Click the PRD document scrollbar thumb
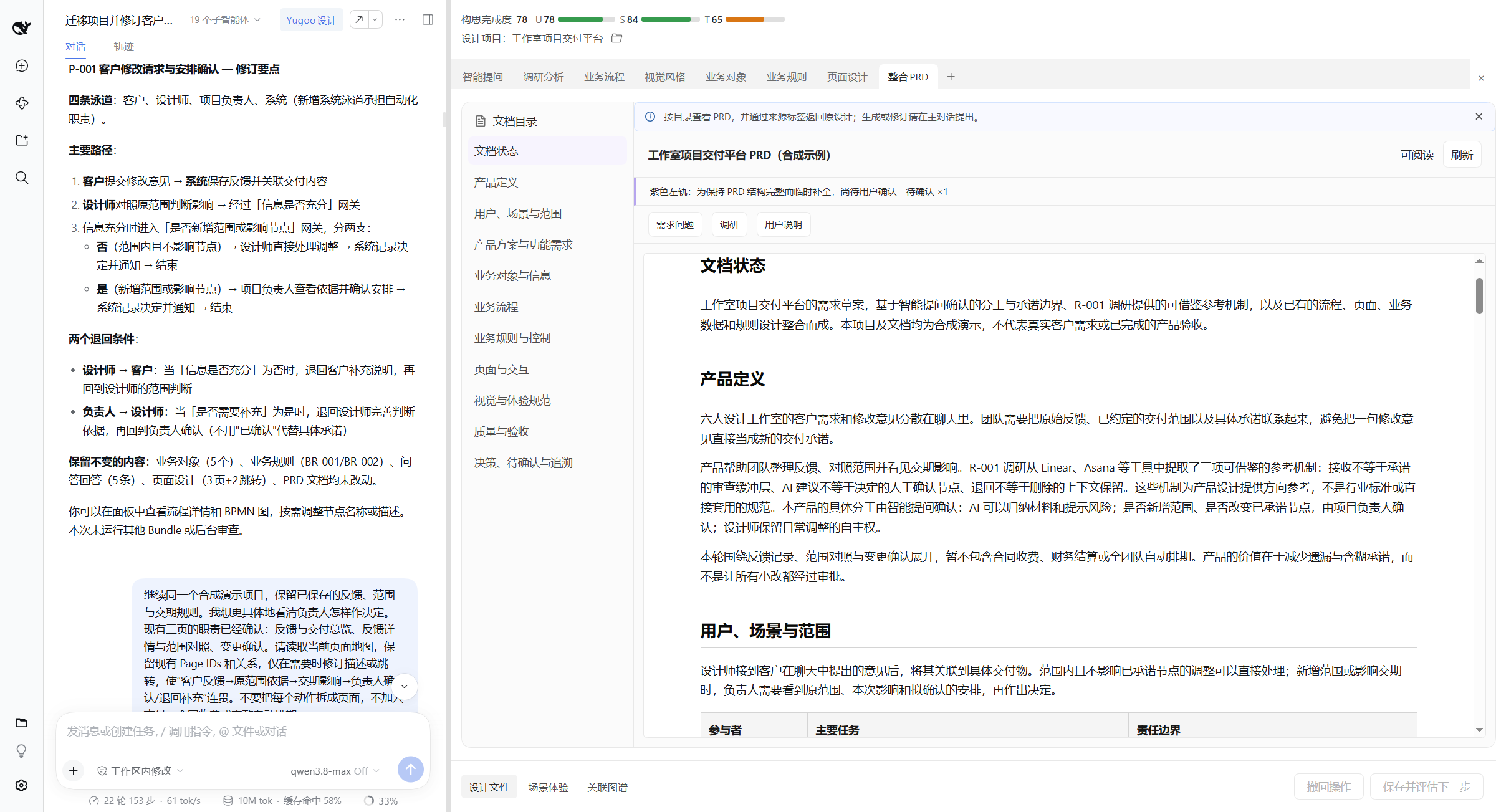Viewport: 1496px width, 812px height. [1479, 296]
